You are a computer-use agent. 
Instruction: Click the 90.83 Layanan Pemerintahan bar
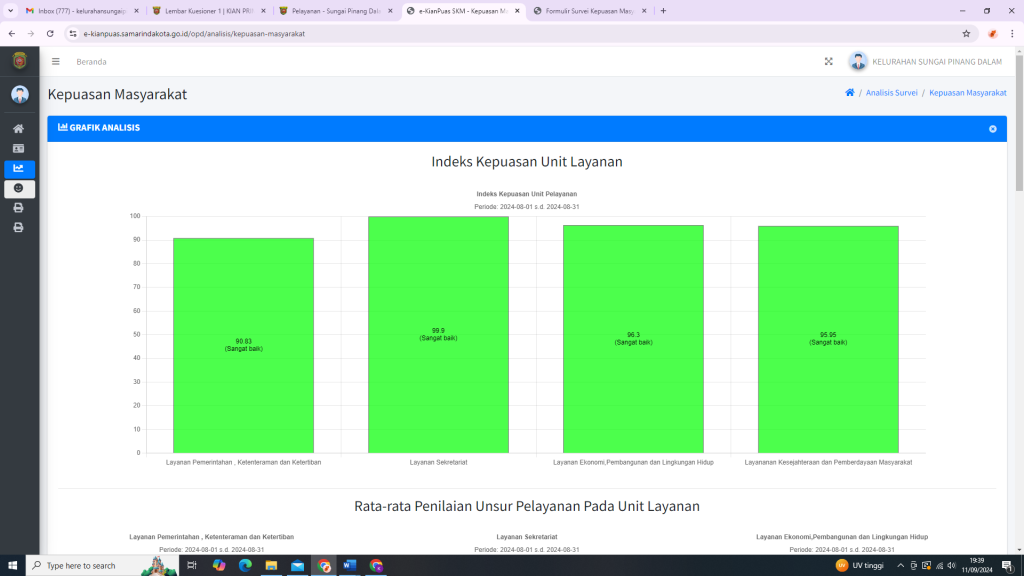[x=244, y=345]
